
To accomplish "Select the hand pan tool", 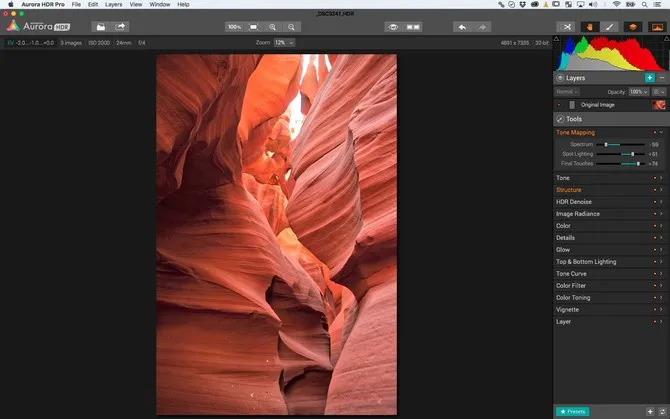I will tap(589, 27).
